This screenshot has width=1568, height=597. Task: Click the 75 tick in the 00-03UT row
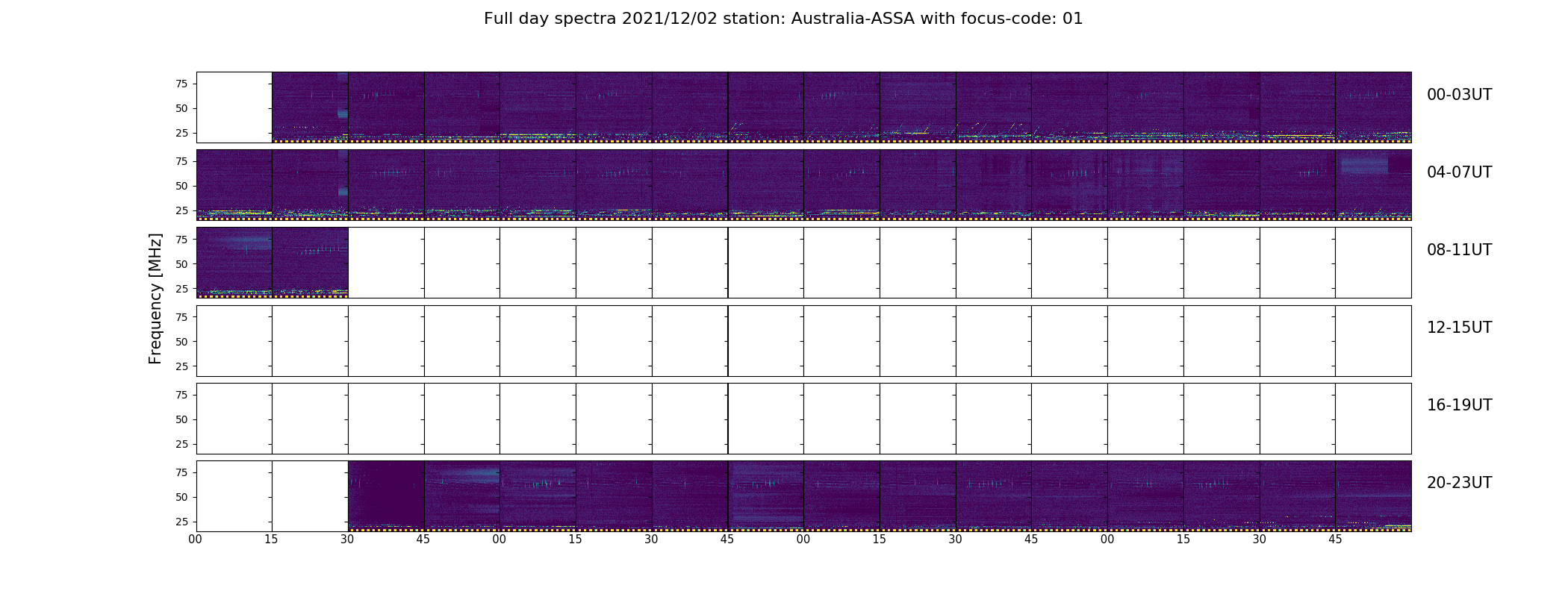181,84
